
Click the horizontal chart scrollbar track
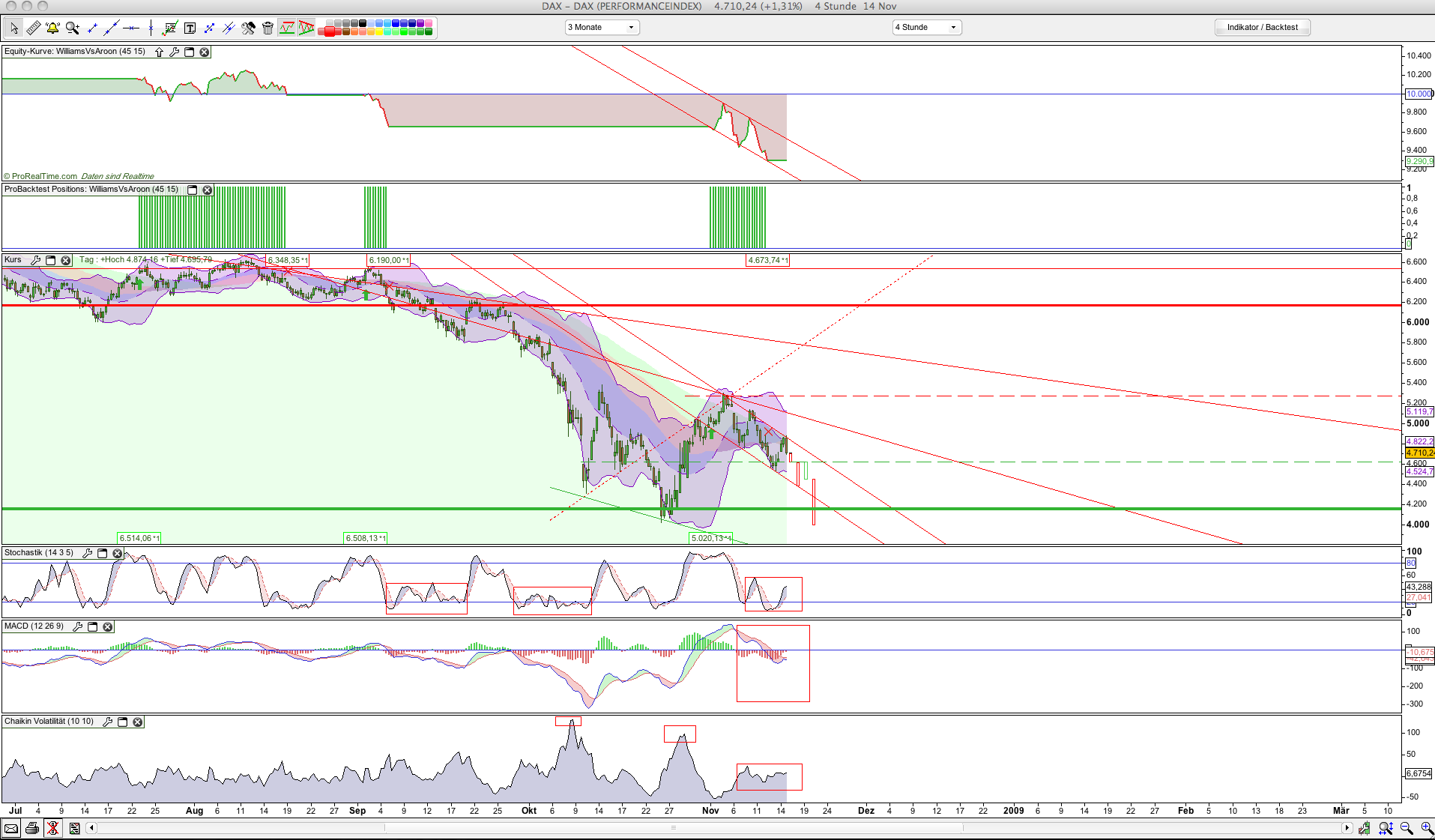[x=719, y=828]
